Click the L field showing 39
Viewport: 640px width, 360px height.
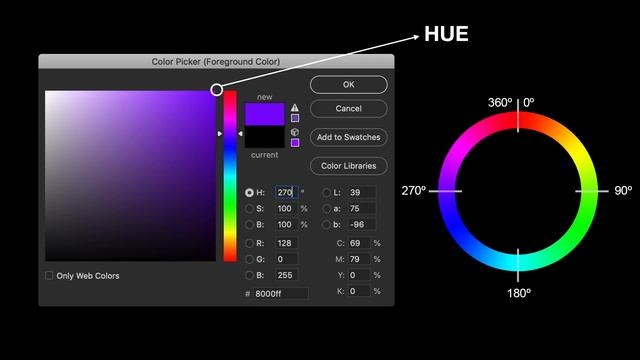click(362, 192)
